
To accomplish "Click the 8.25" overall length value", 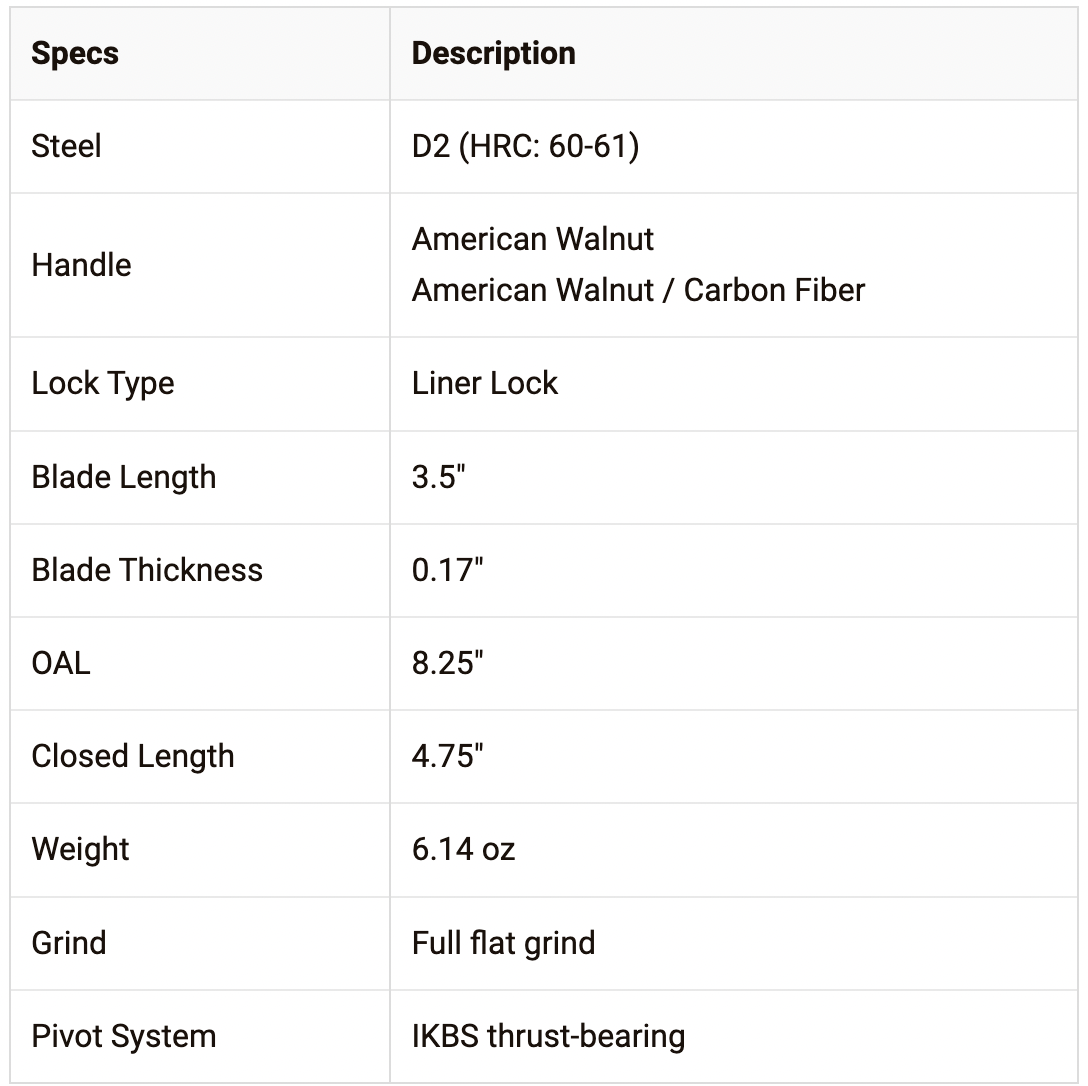I will [x=447, y=663].
